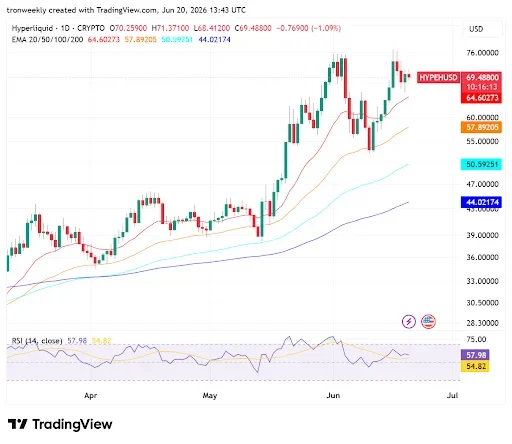Open the USD currency selector

coord(482,29)
